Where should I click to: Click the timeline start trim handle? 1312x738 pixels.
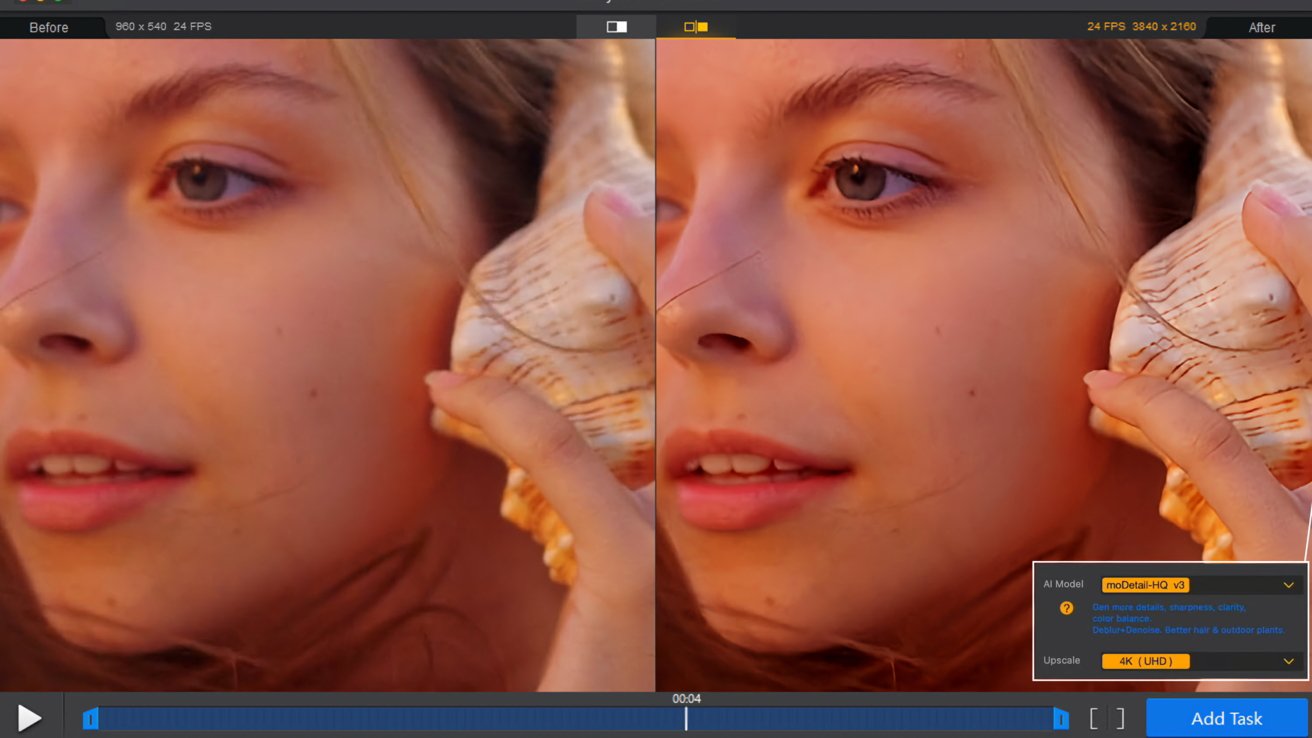click(90, 718)
